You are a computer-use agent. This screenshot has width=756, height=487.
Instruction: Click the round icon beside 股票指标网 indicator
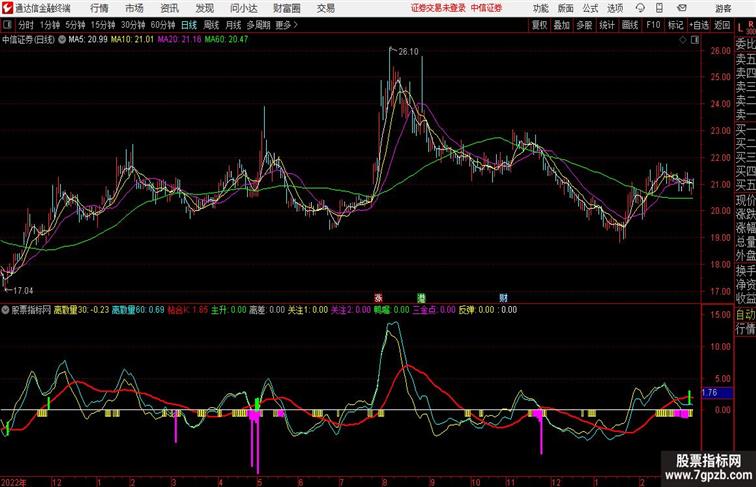[5, 310]
